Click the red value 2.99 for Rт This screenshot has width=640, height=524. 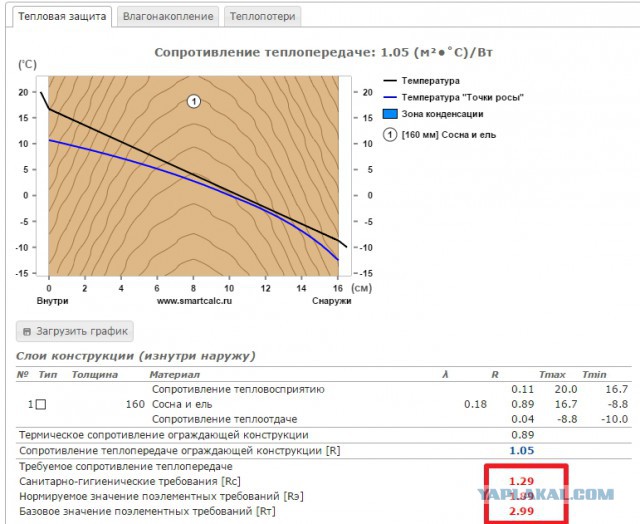pyautogui.click(x=522, y=511)
